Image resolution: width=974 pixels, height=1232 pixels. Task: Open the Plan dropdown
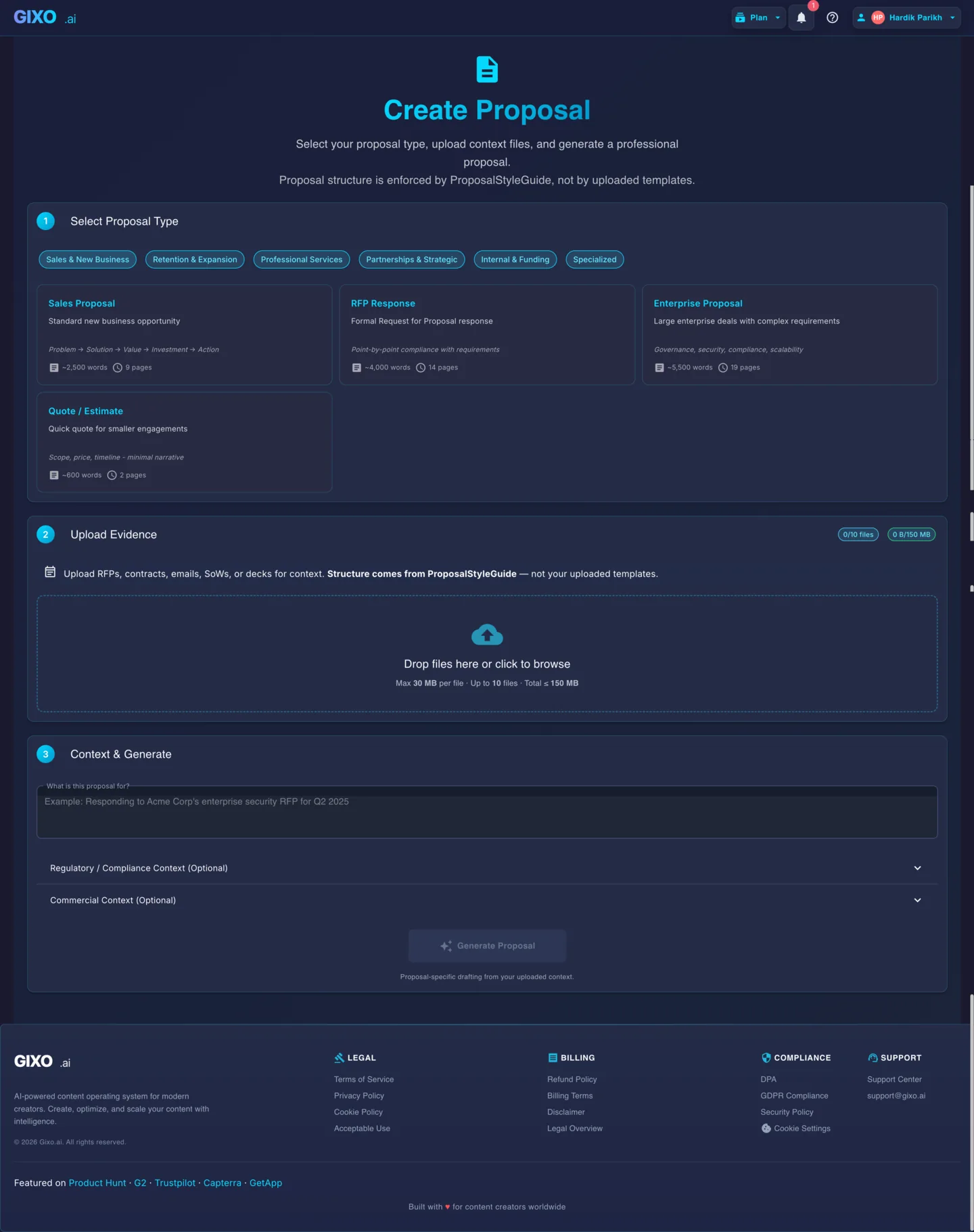[x=758, y=18]
